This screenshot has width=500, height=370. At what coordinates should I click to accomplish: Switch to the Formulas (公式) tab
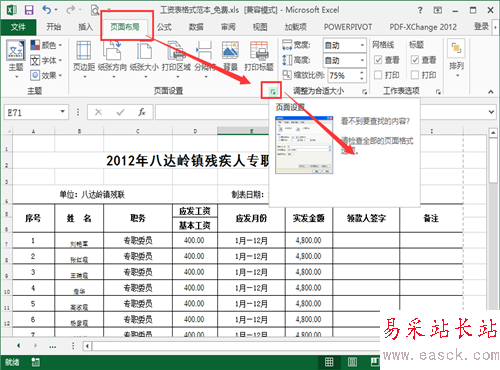164,27
